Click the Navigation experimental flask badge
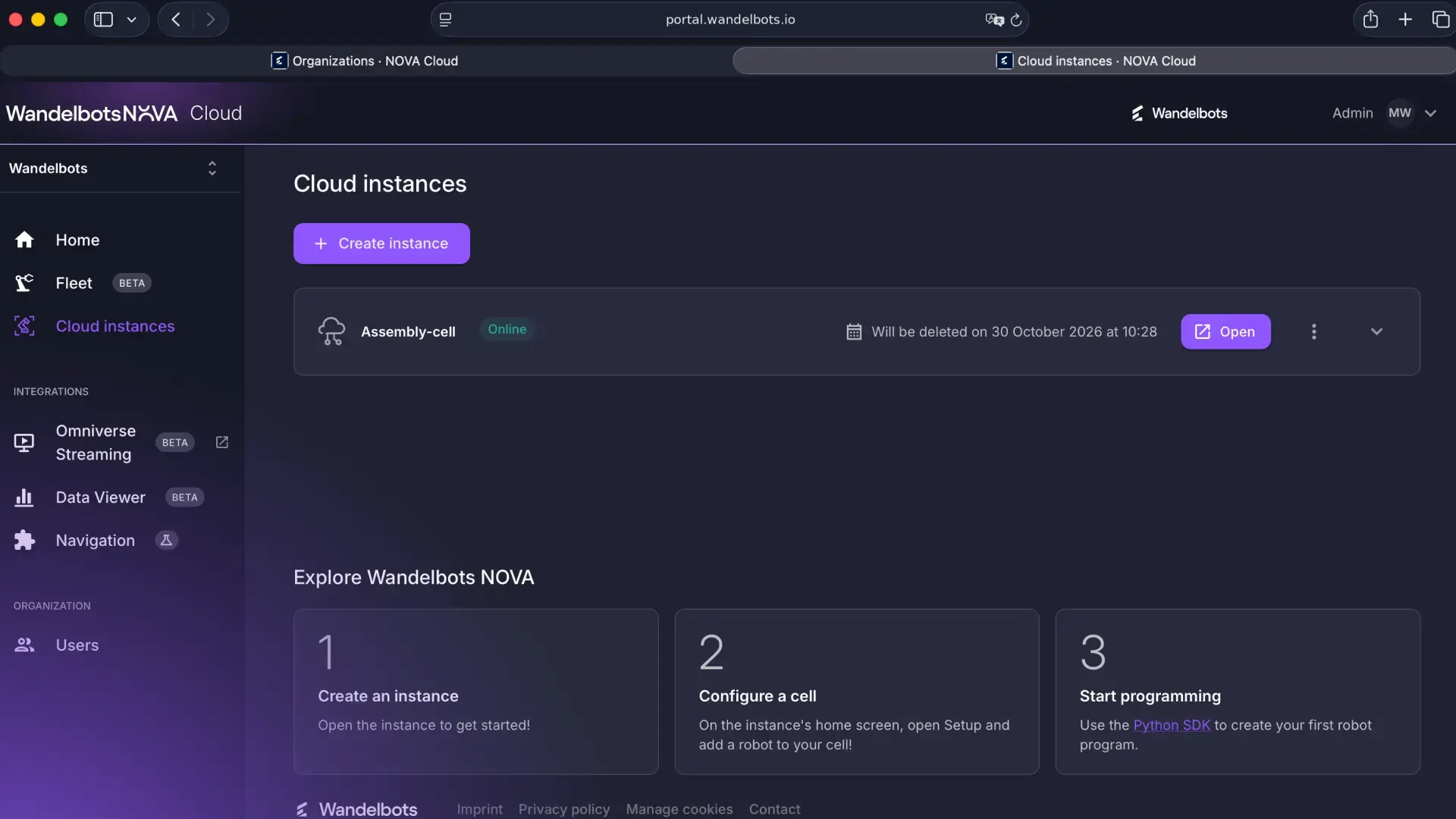1456x819 pixels. 166,540
